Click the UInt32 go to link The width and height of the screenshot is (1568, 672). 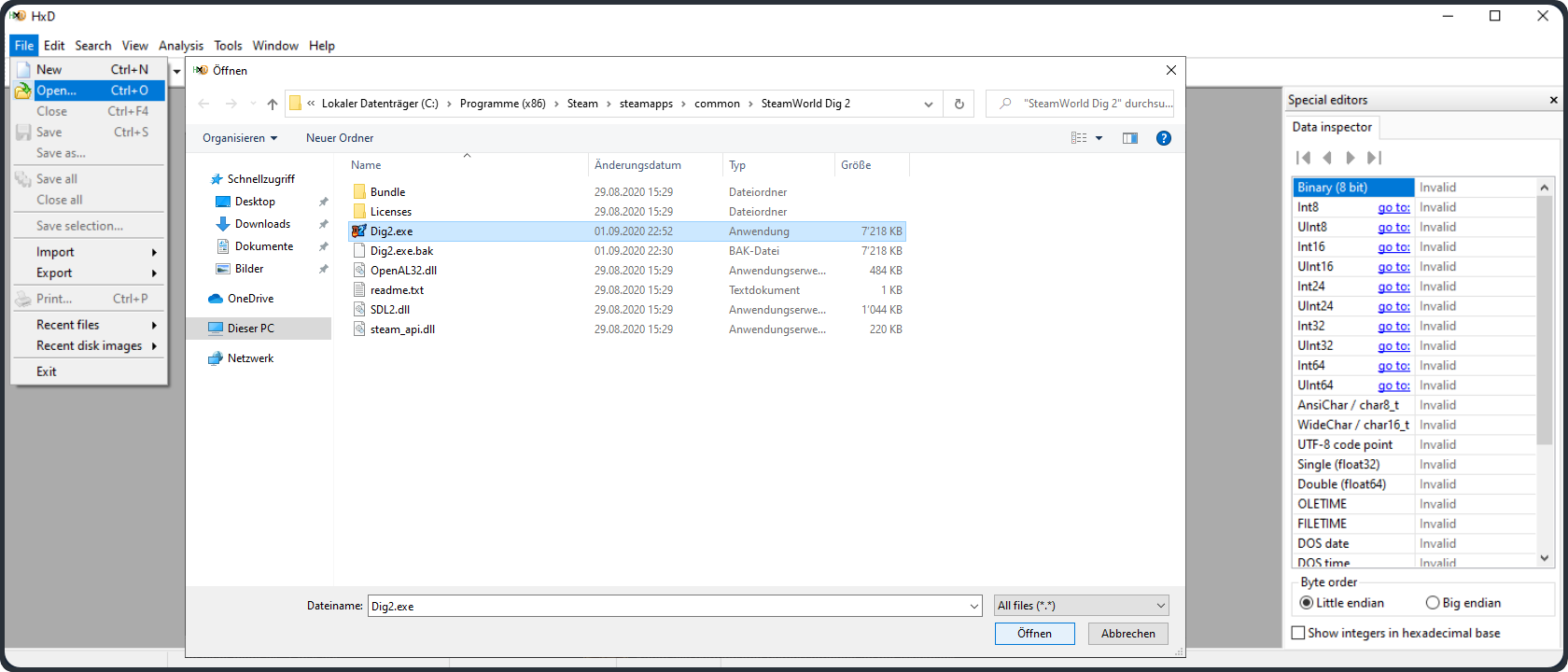pos(1393,346)
